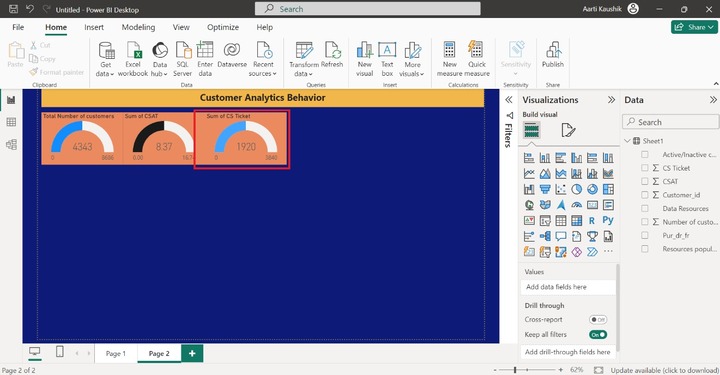Collapse the Visualizations pane
Screen dimensions: 720x375
click(611, 100)
